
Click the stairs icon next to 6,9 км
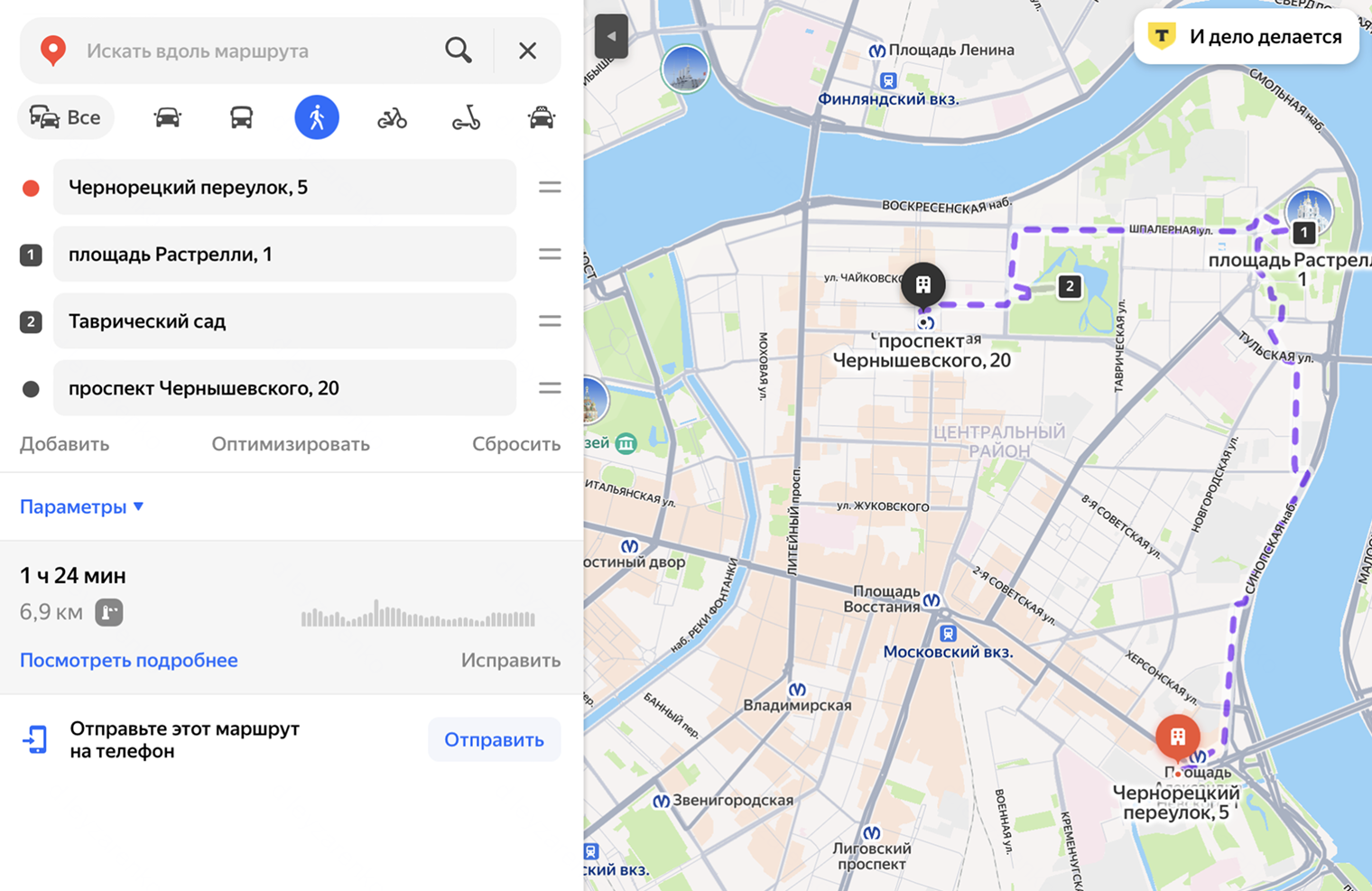click(109, 612)
